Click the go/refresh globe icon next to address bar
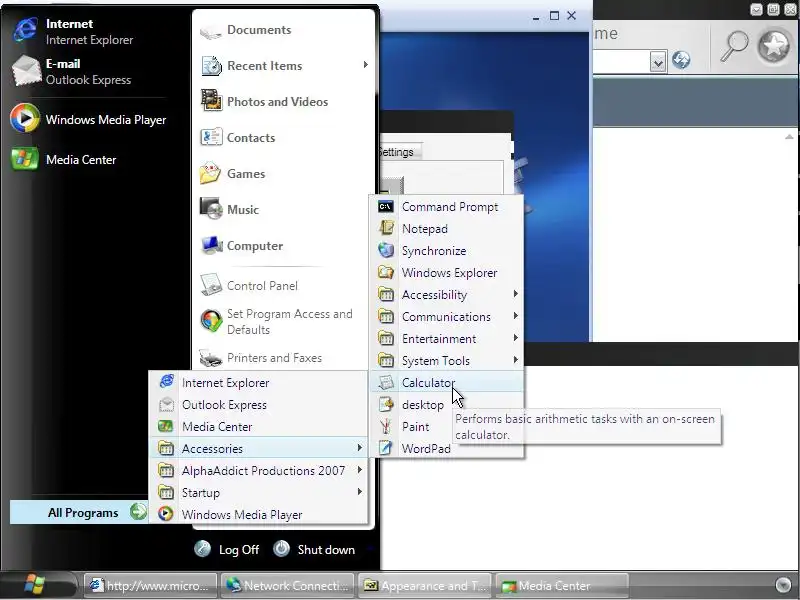 point(681,61)
